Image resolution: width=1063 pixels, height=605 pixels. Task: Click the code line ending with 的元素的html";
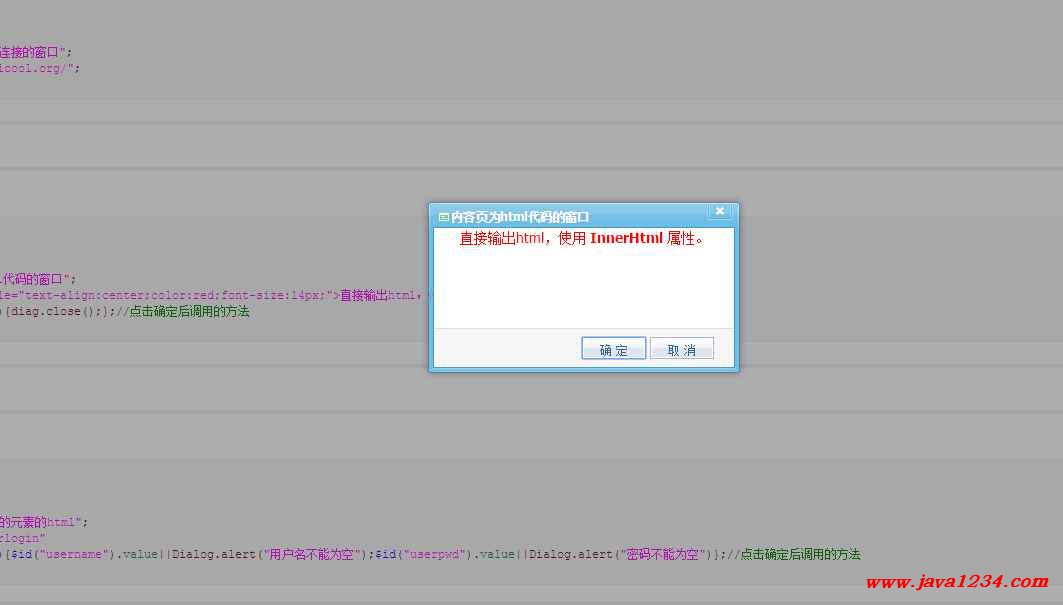[x=44, y=522]
